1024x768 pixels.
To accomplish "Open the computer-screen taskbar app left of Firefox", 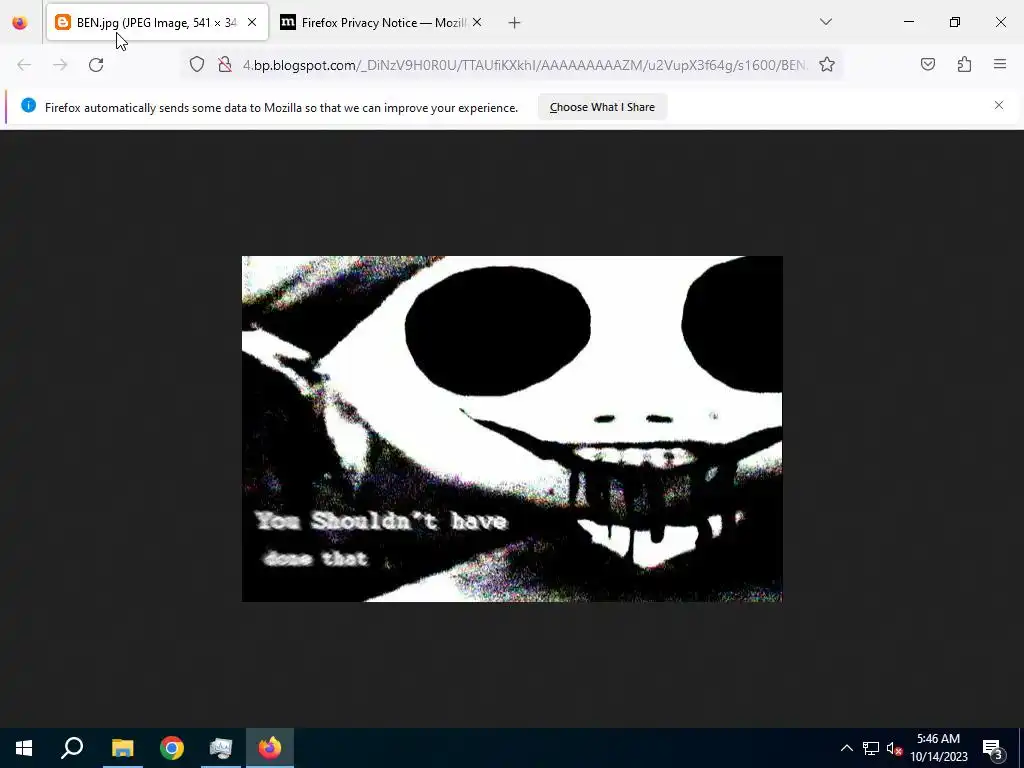I will click(x=221, y=748).
